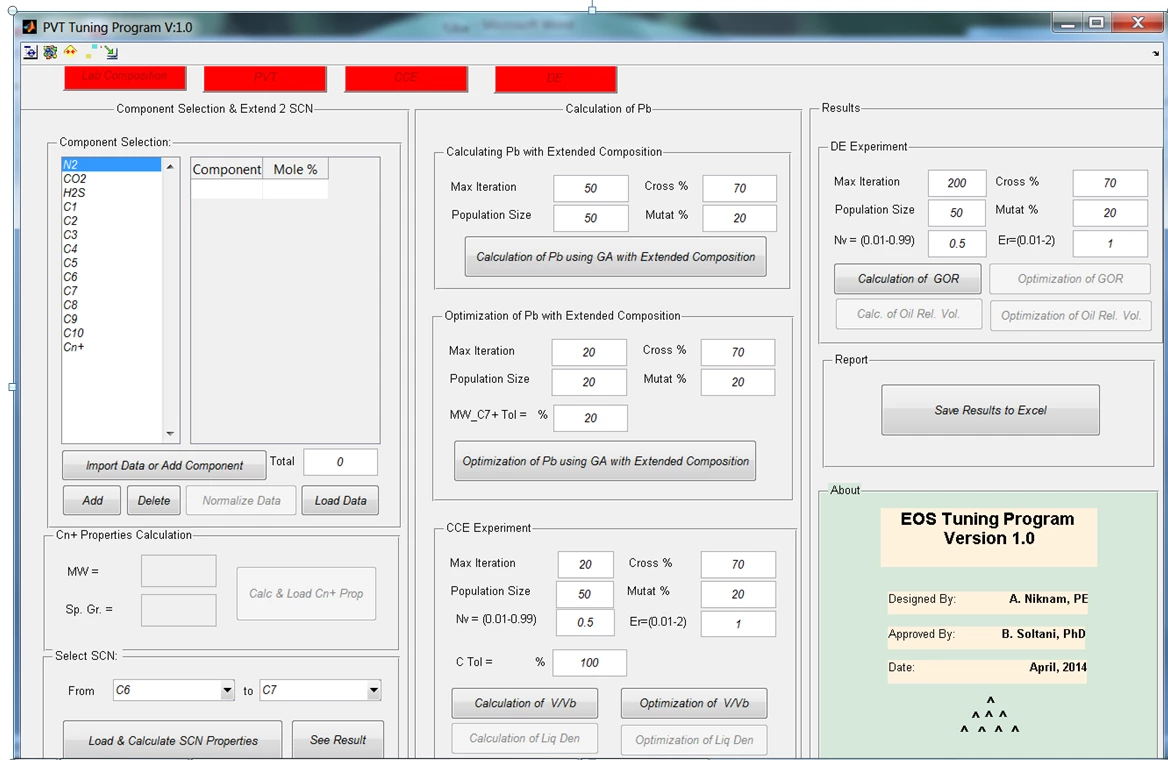
Task: Click the scattered colored squares toolbar icon
Action: tap(92, 51)
